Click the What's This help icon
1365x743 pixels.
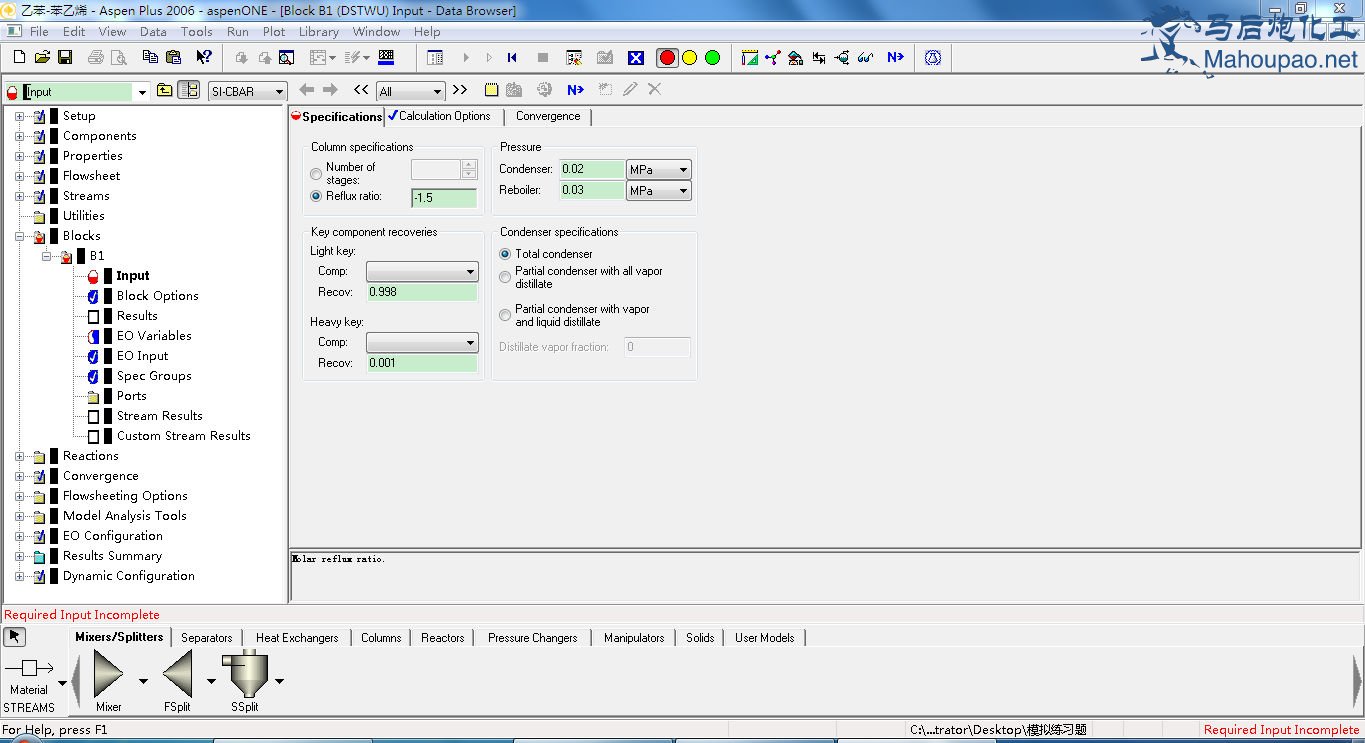tap(203, 58)
